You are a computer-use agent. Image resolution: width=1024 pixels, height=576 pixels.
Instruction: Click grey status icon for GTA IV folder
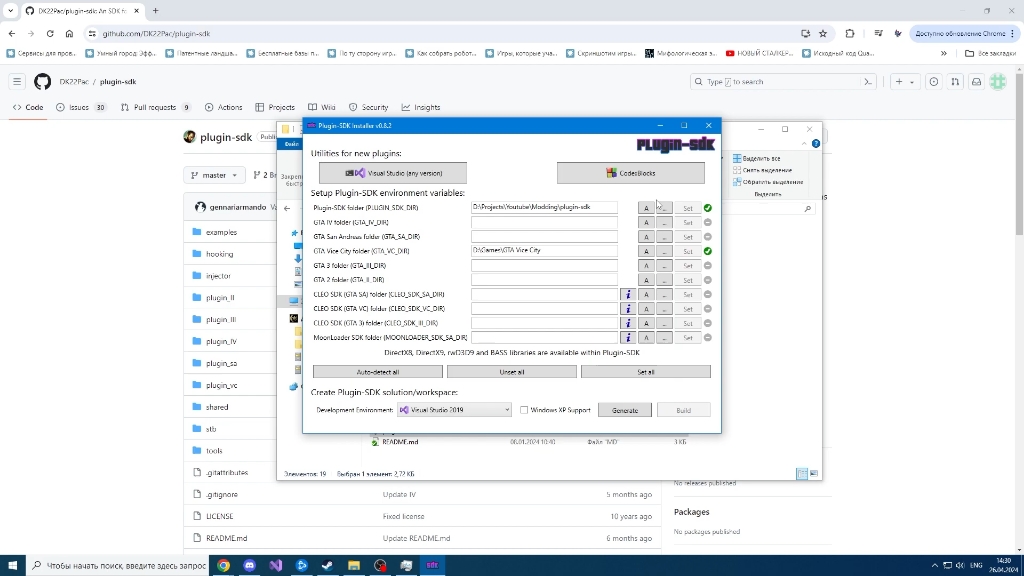pyautogui.click(x=707, y=223)
